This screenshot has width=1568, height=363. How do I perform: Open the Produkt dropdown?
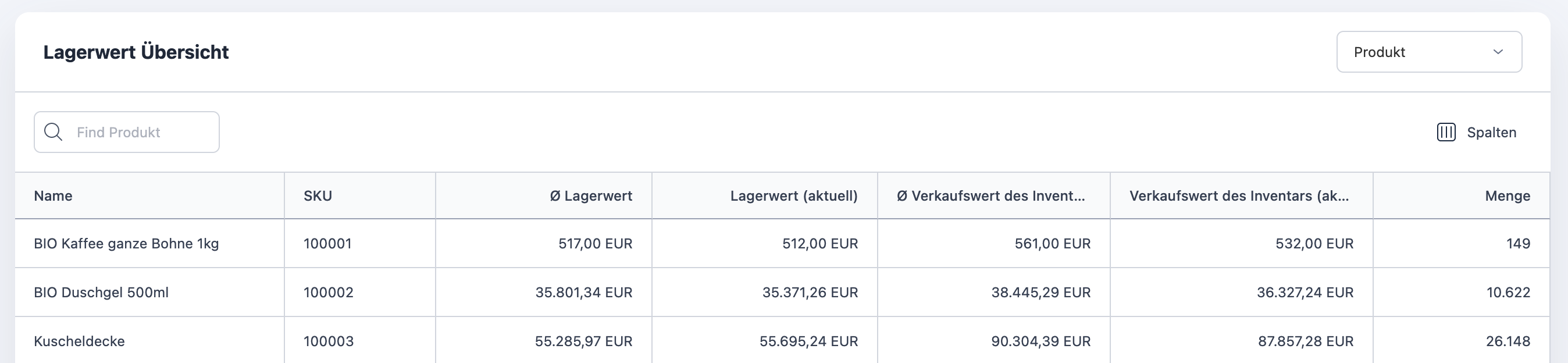[x=1428, y=52]
